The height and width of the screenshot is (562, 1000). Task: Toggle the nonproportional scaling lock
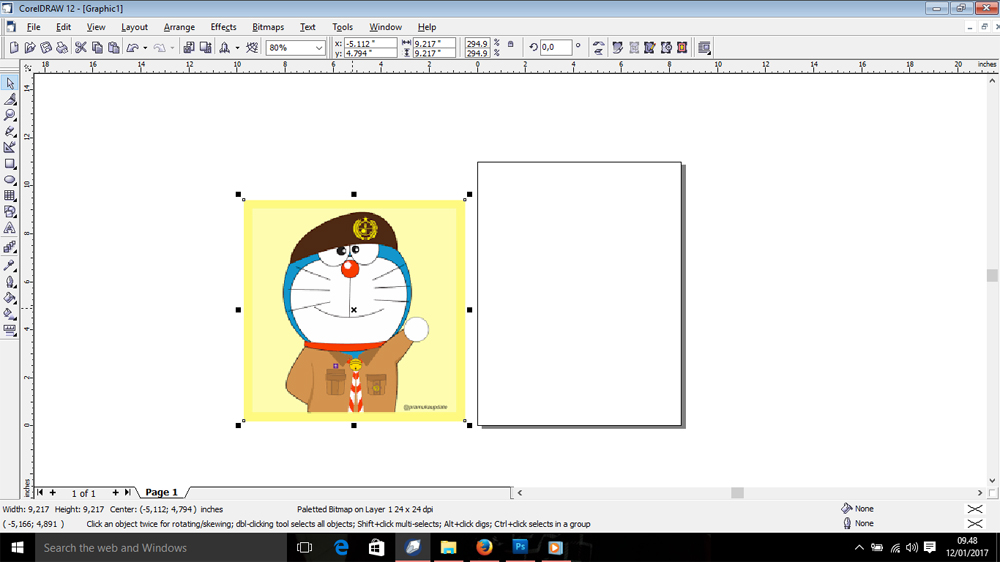510,44
